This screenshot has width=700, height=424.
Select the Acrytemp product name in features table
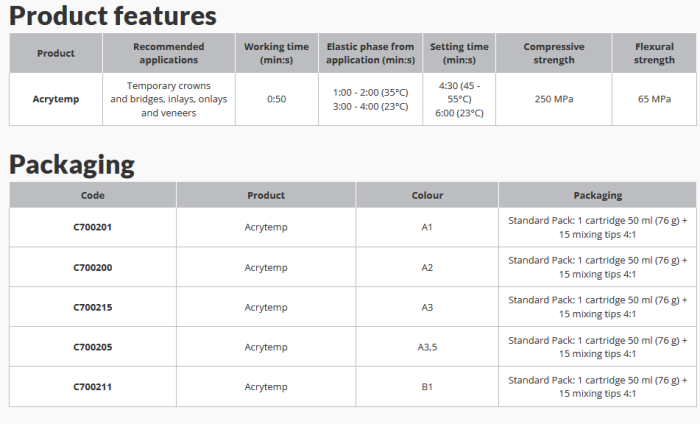click(x=56, y=99)
